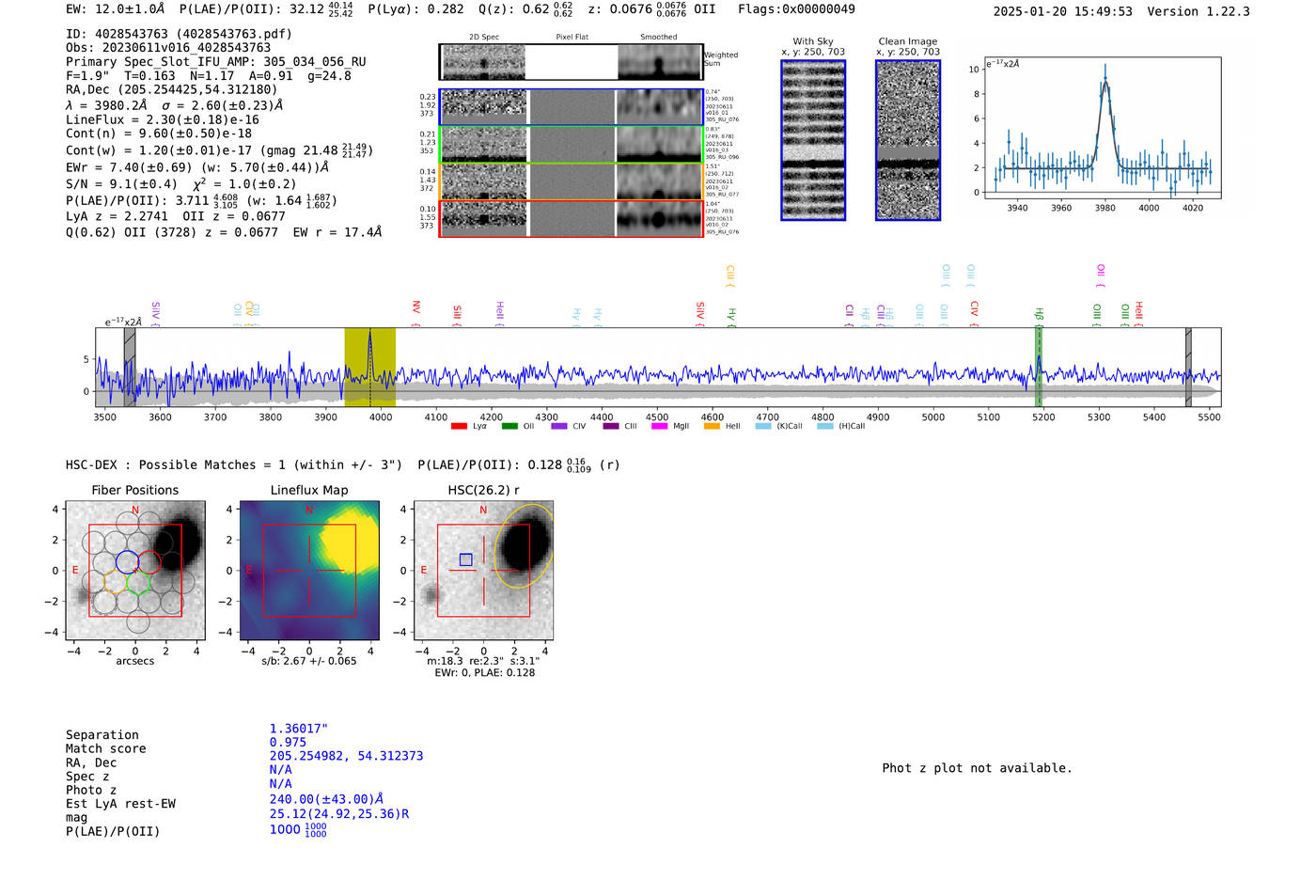Screen dimensions: 1316x896
Task: Select the Weighted Sum 2D spectrum strip
Action: pos(572,62)
